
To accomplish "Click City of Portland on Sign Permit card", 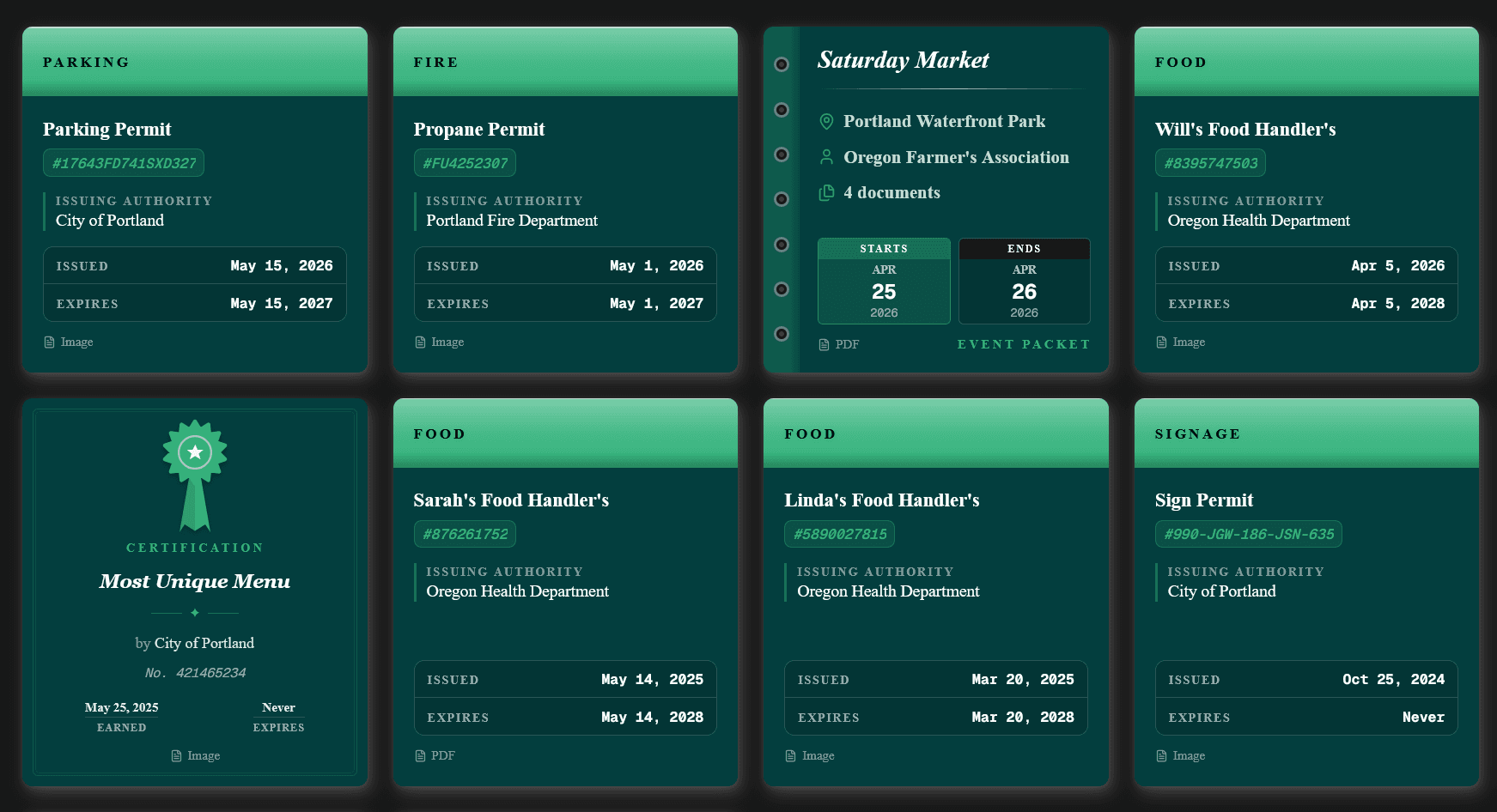I will 1221,591.
